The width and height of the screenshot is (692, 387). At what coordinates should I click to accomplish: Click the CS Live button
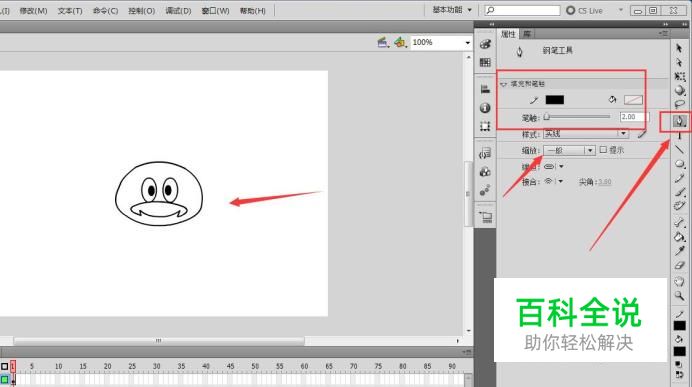(585, 10)
